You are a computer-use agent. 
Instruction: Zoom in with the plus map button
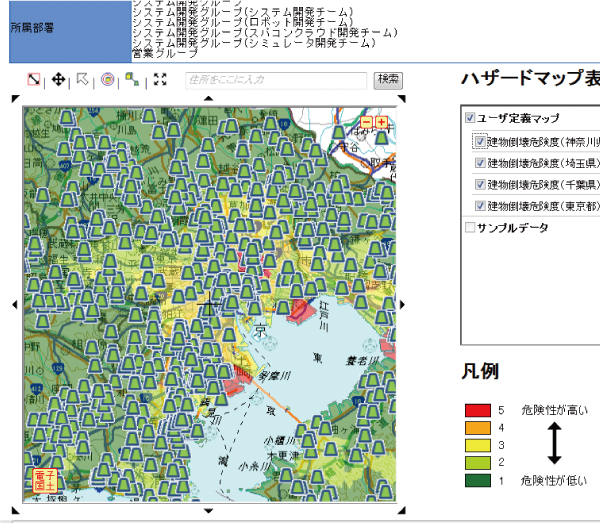pyautogui.click(x=381, y=122)
